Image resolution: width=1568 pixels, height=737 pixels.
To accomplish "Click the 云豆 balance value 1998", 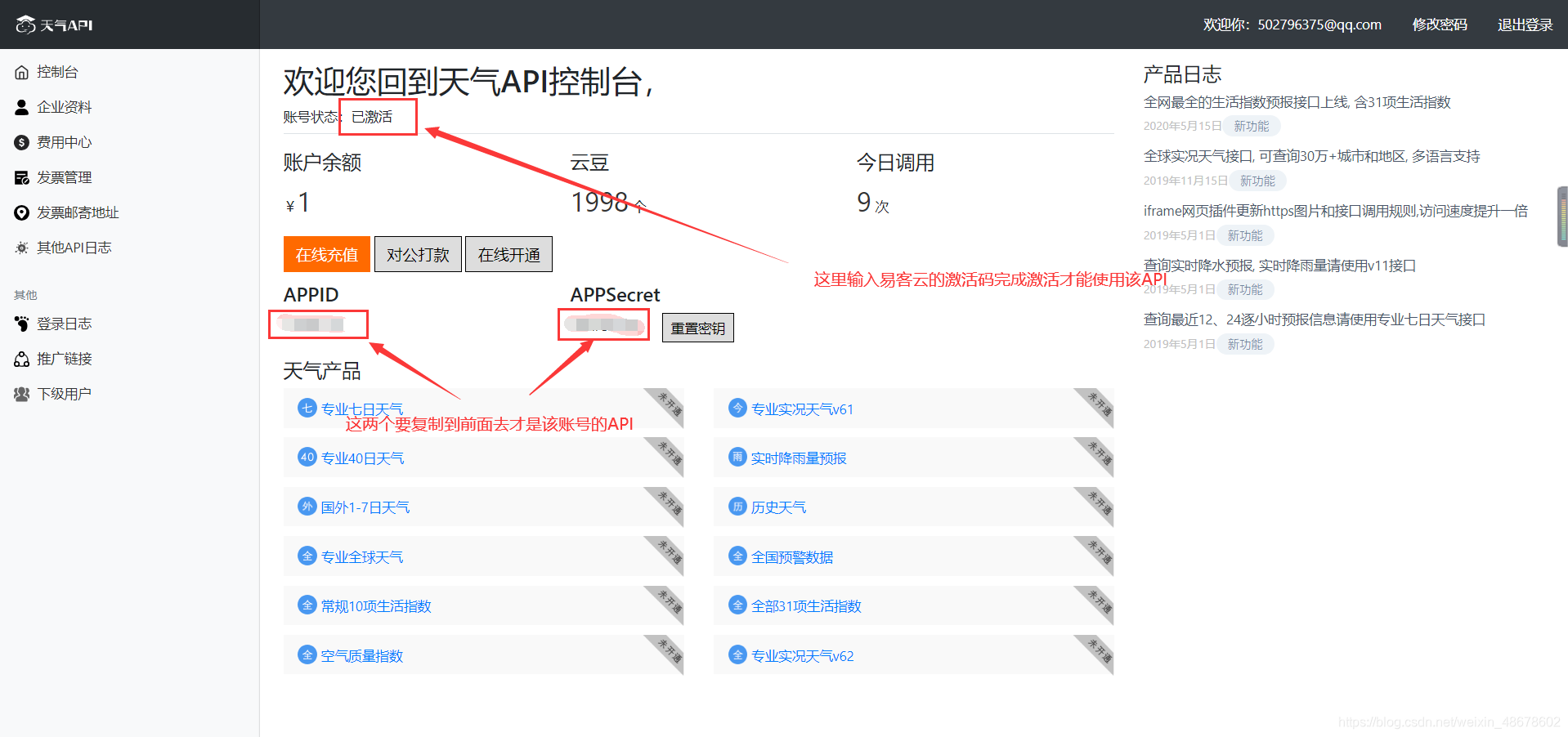I will [x=599, y=202].
